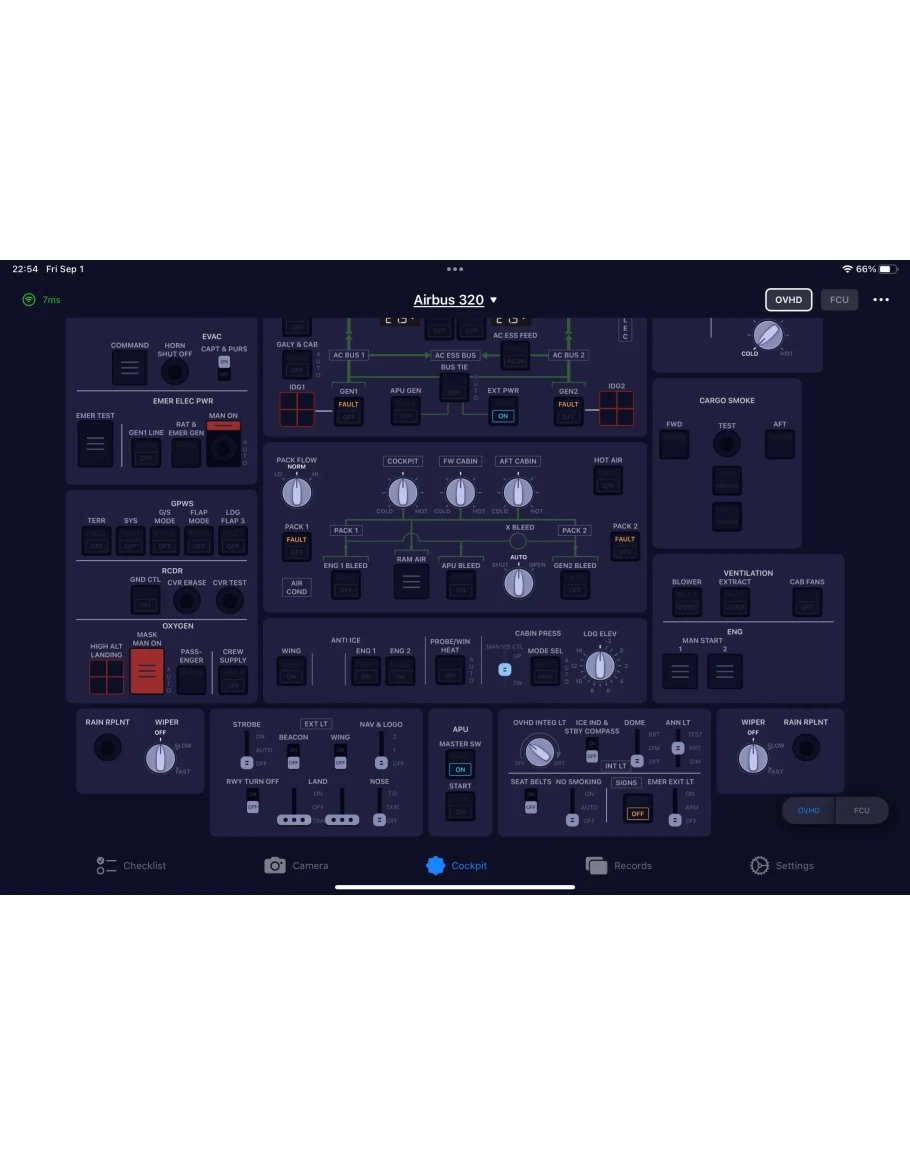Tap the EXT PWR ON pushbutton

pos(503,410)
